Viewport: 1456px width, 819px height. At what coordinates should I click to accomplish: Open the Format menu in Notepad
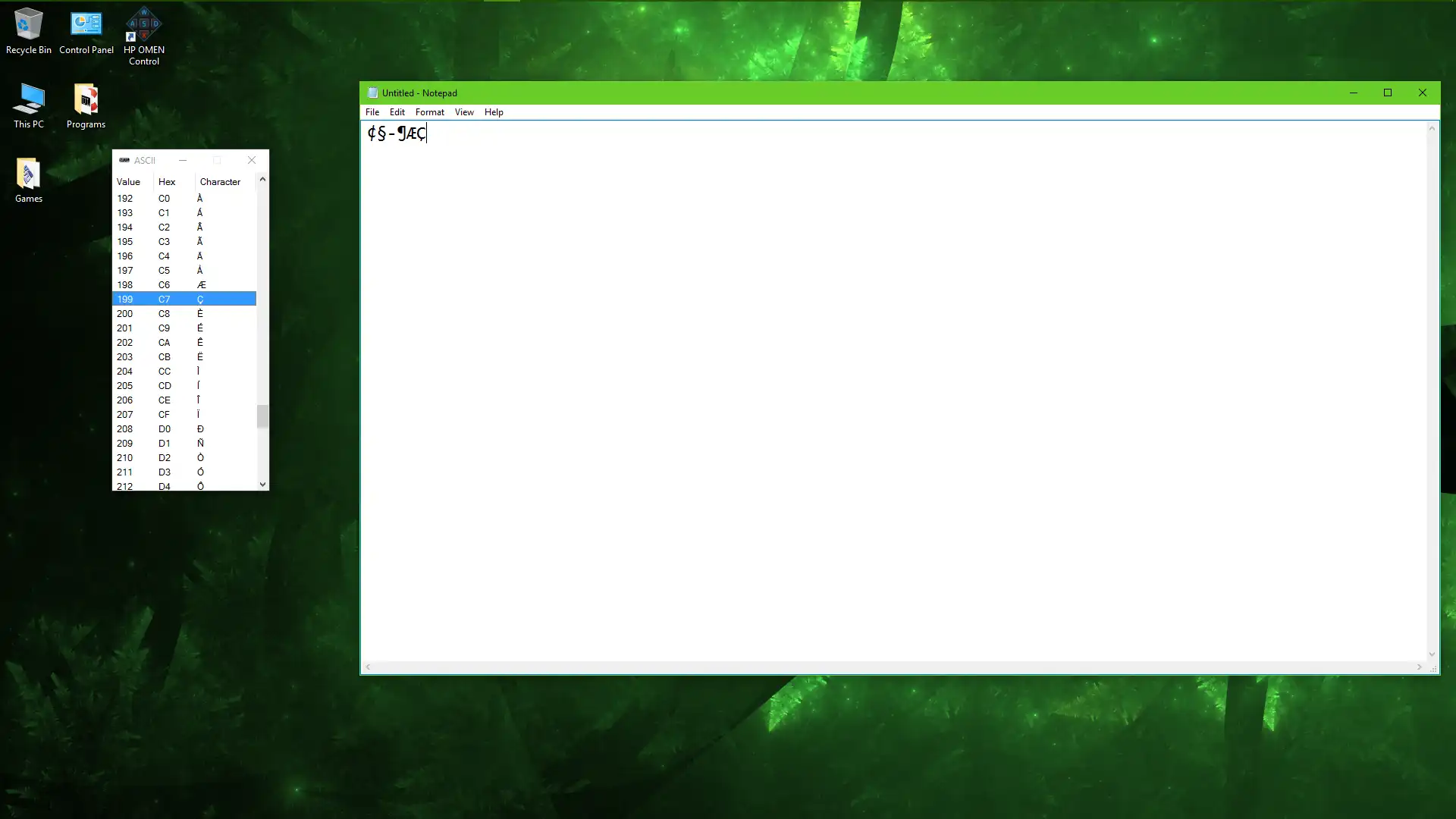pos(429,111)
